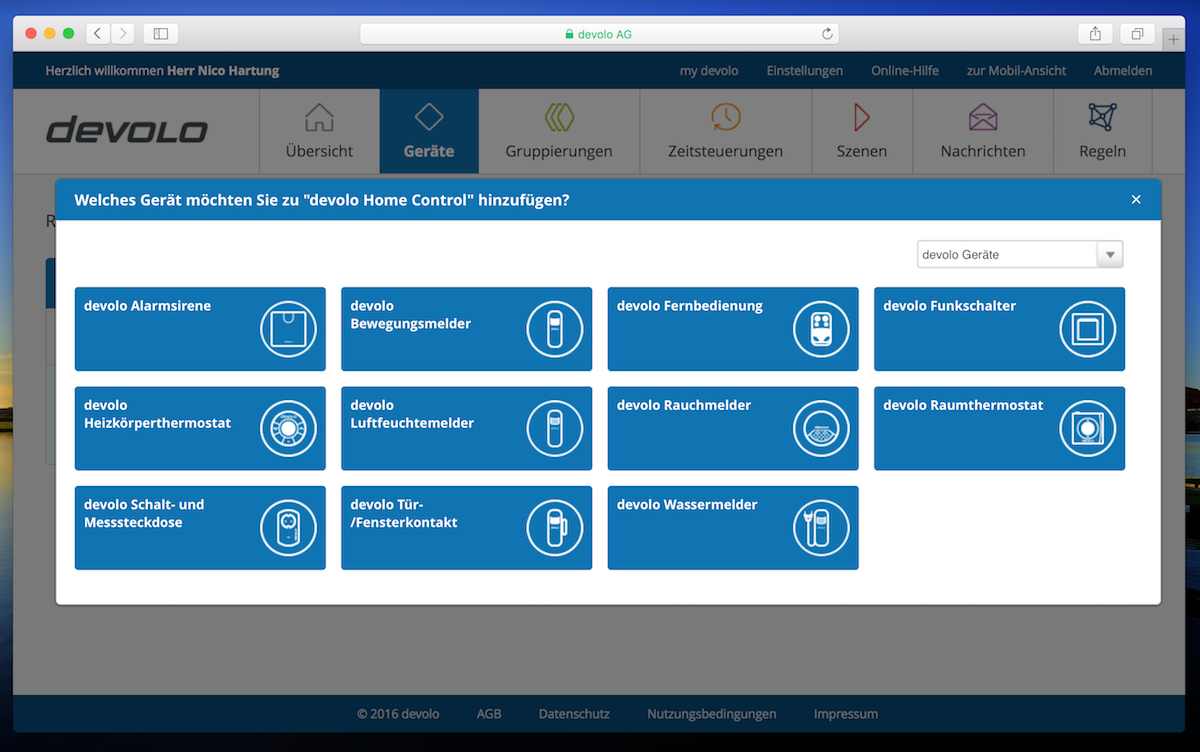Open the Datenschutz footer link
This screenshot has width=1200, height=752.
(x=574, y=714)
